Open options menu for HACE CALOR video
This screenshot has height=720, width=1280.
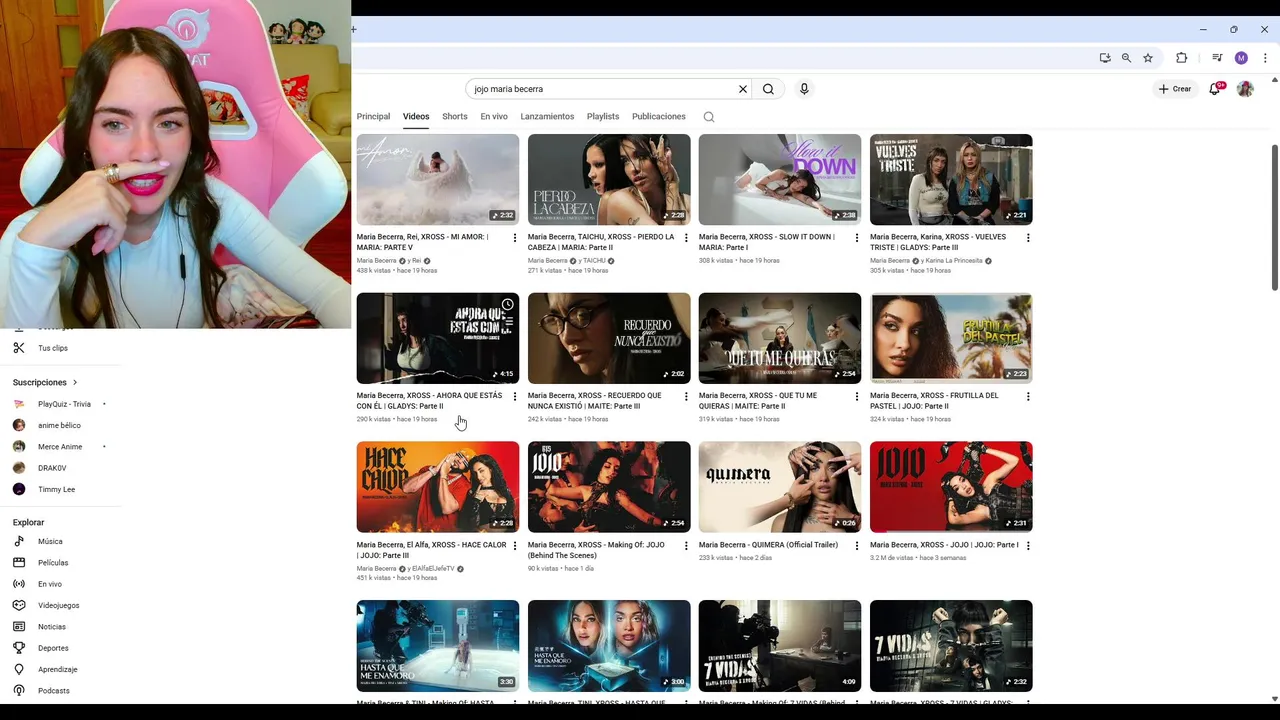(515, 546)
